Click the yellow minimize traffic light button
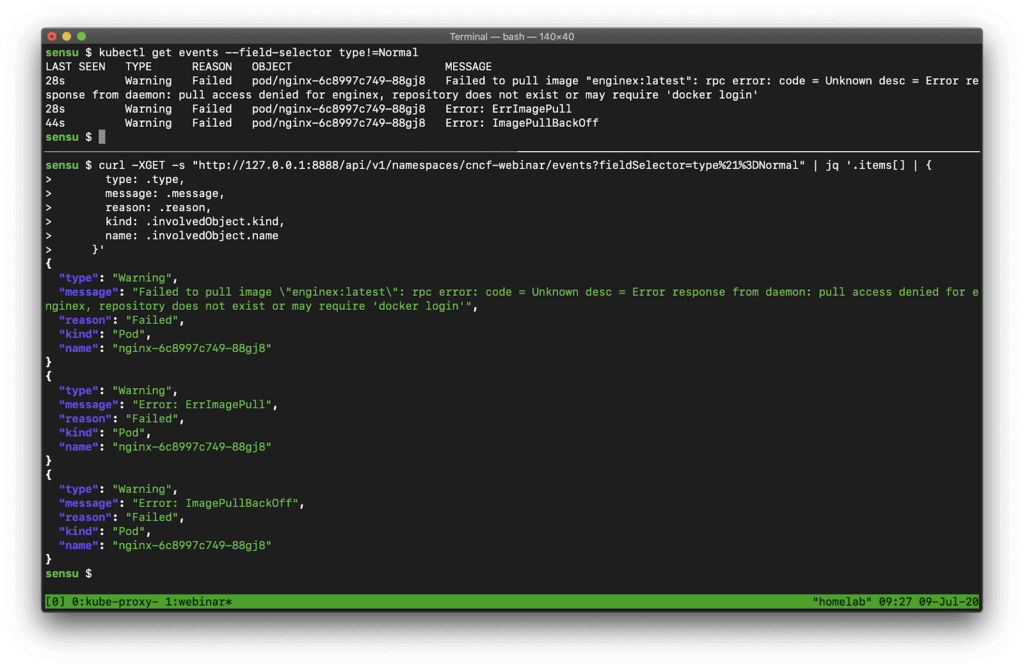Screen dimensions: 1024x667 pyautogui.click(x=65, y=36)
